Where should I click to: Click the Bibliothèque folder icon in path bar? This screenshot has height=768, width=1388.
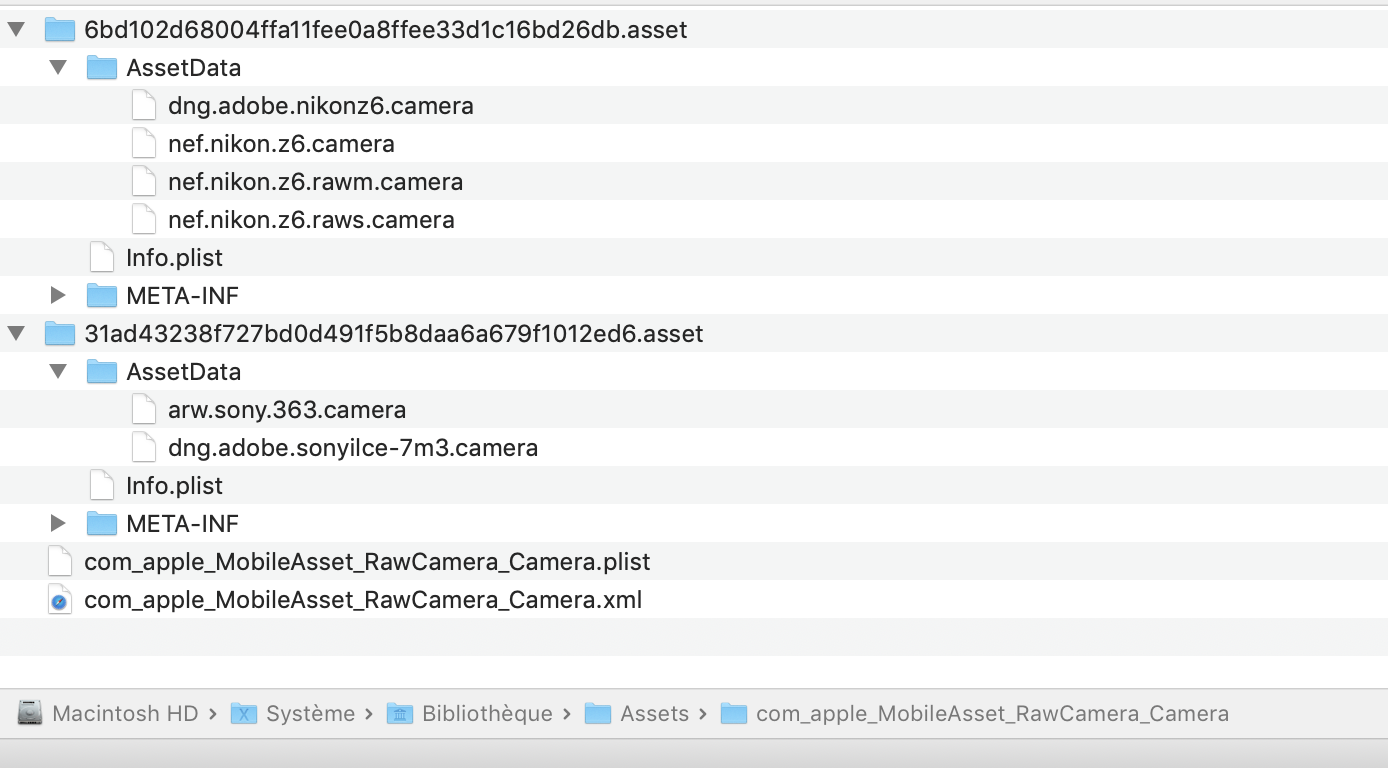click(x=400, y=714)
